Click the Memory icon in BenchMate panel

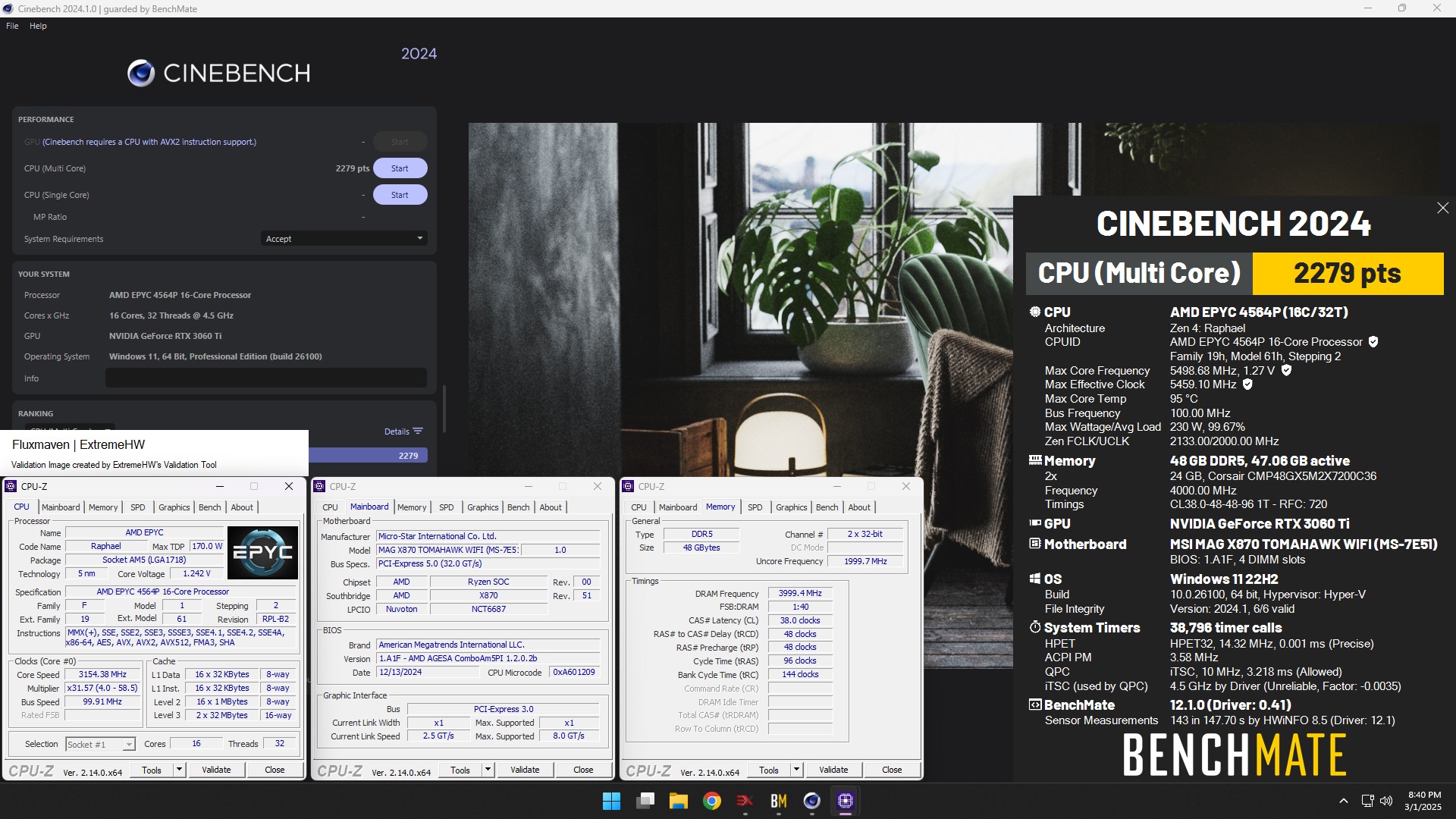coord(1035,460)
